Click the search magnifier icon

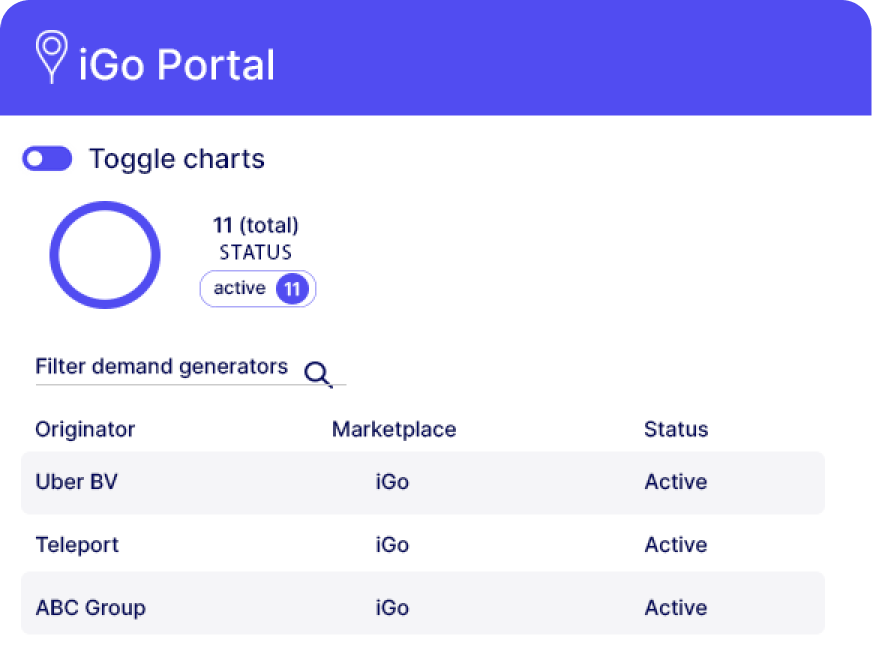317,374
